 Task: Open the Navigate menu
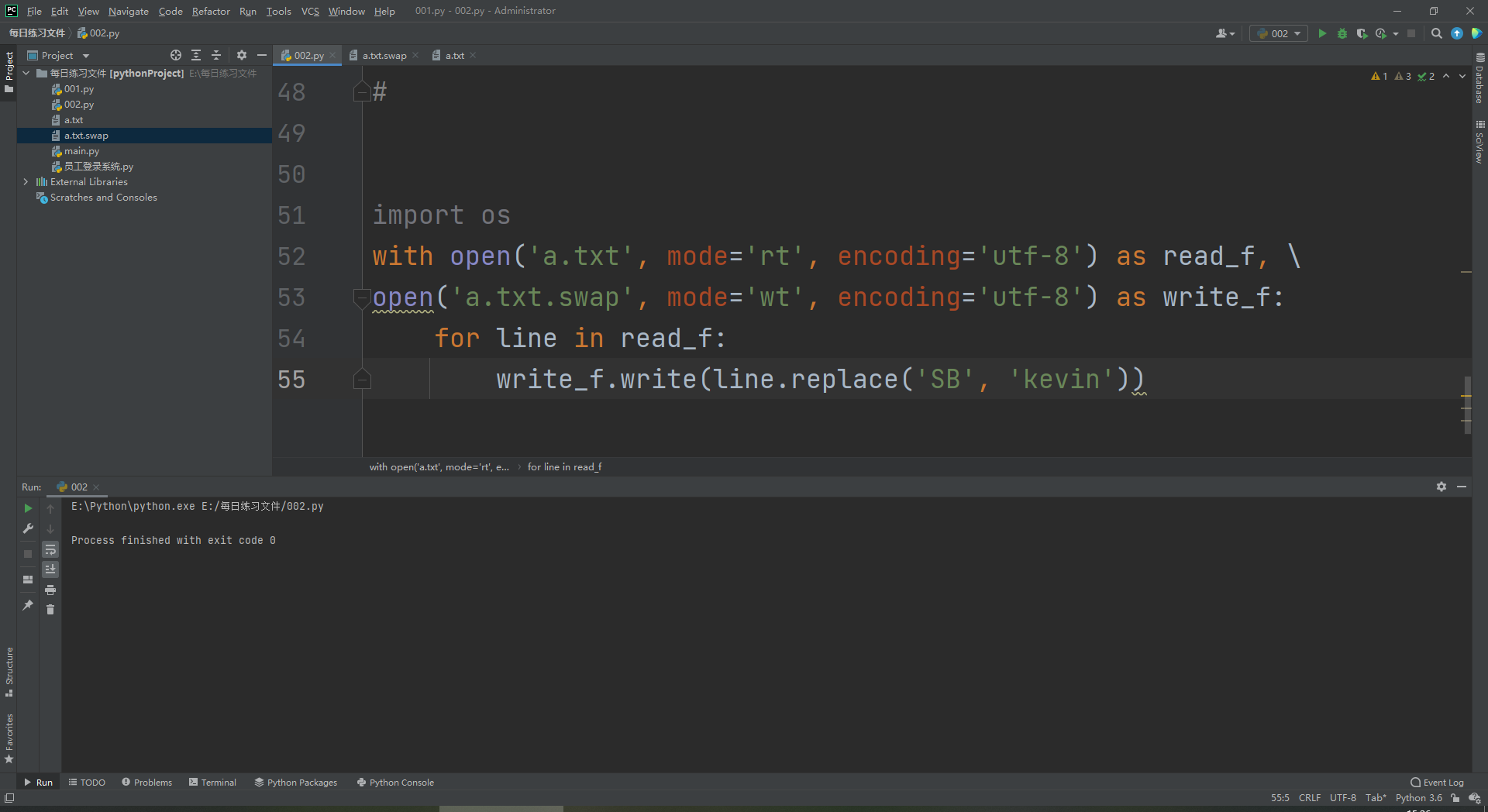point(129,11)
